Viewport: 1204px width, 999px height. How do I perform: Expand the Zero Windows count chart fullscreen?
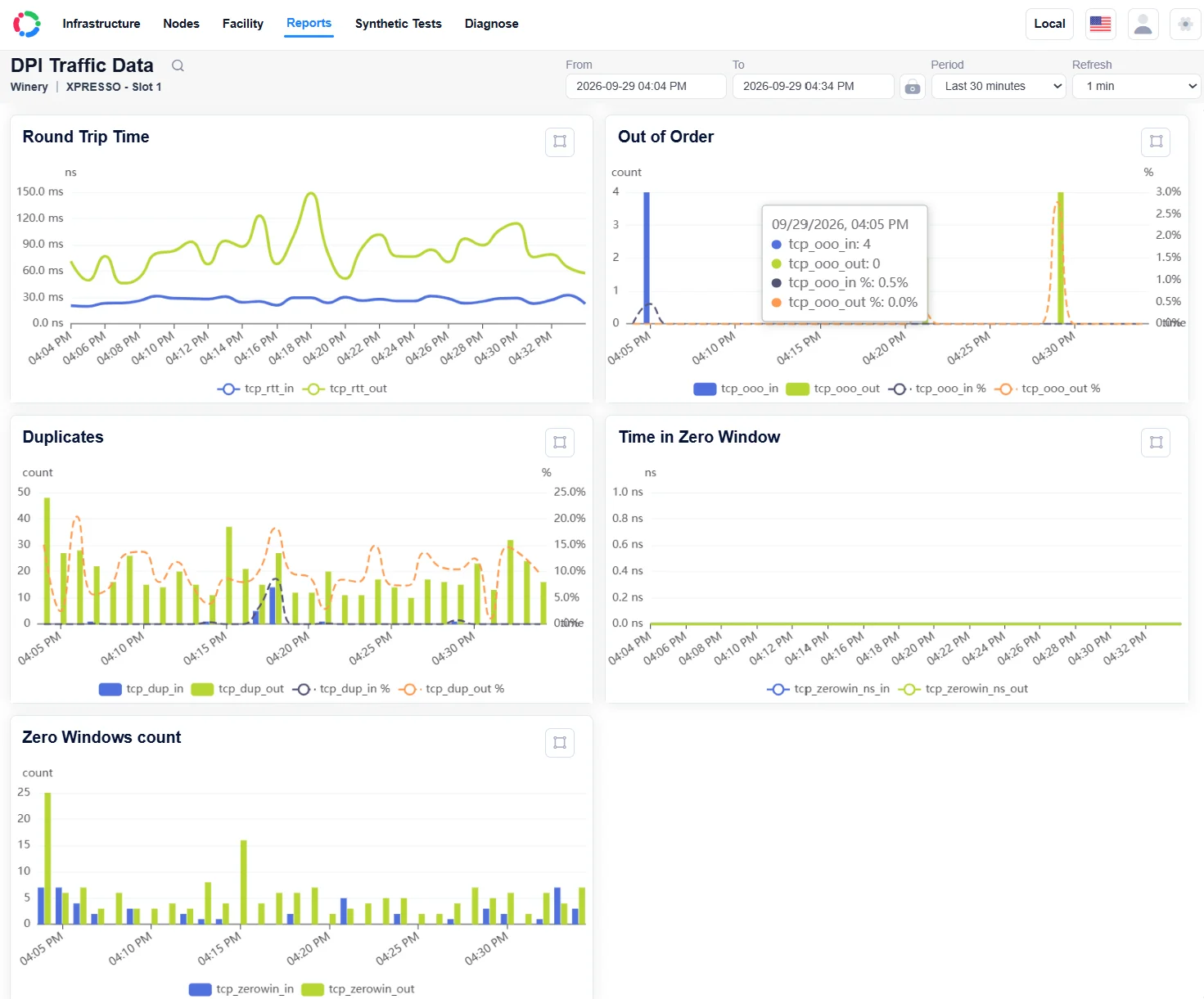point(560,742)
